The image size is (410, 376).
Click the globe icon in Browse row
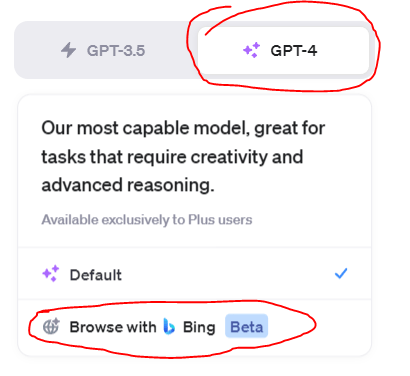51,326
